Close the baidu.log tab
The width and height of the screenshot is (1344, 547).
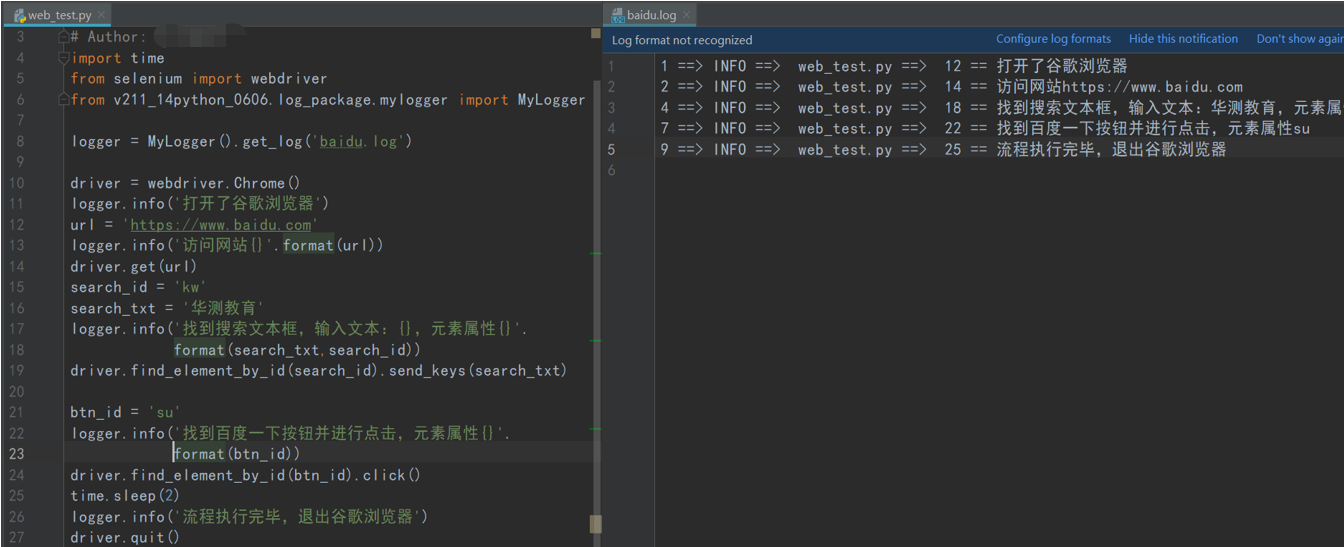tap(686, 15)
